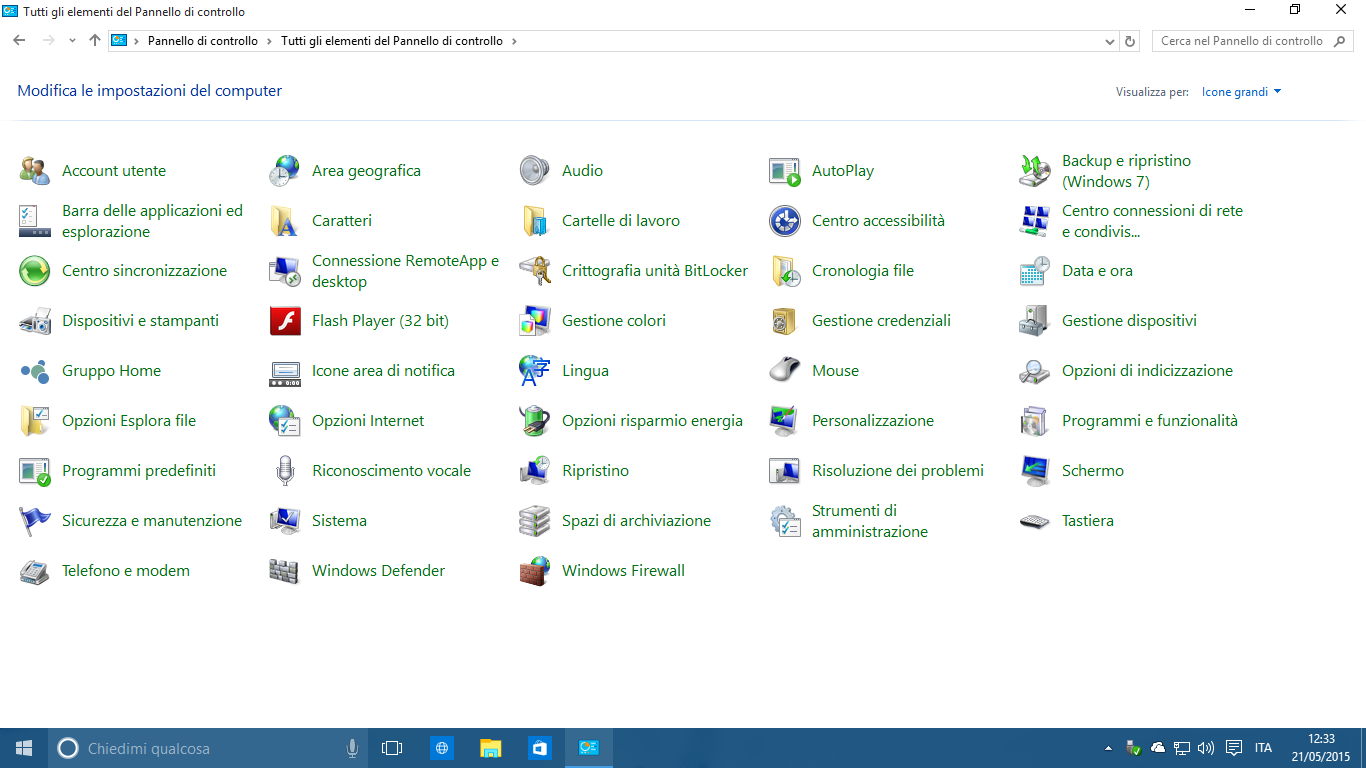Screen dimensions: 1366x768
Task: Open the Programmi predefiniti link
Action: pyautogui.click(x=139, y=471)
